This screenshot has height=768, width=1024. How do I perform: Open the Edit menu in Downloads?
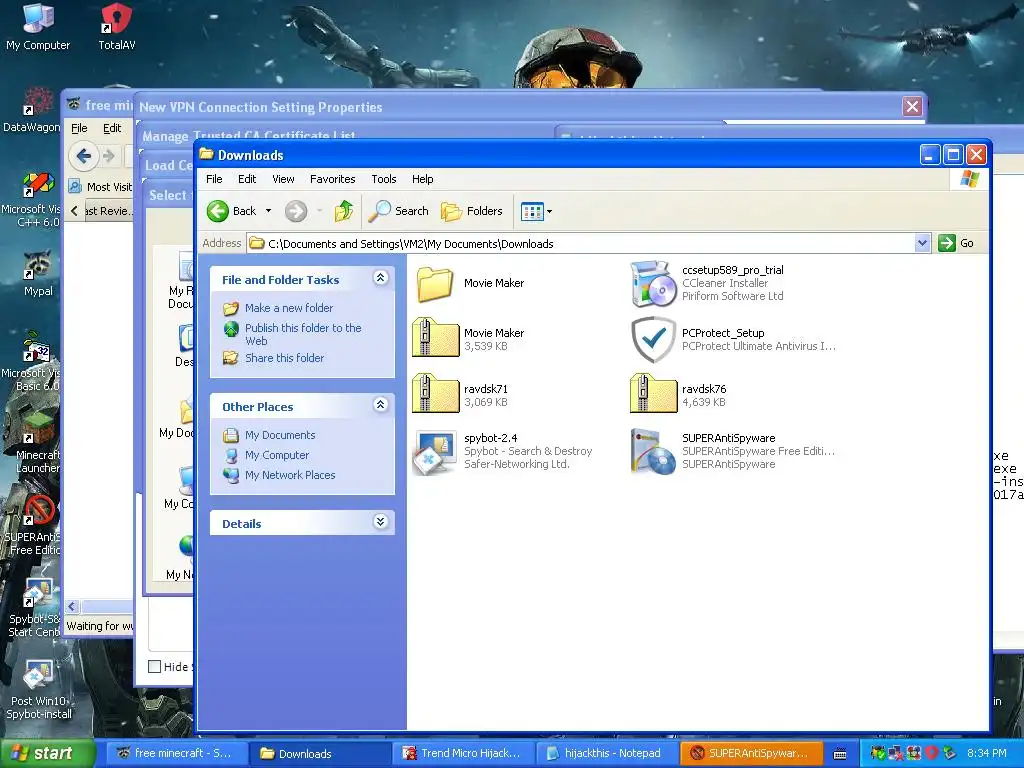tap(247, 179)
